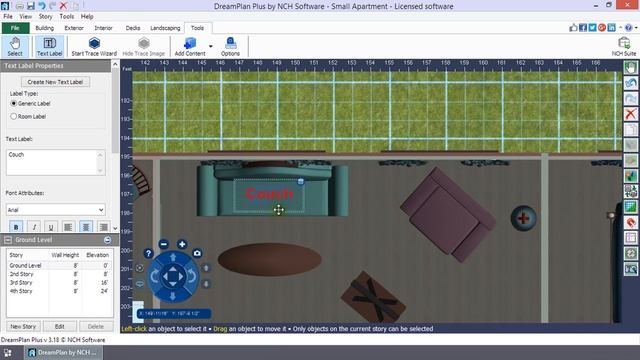Screen dimensions: 640x360
Task: Select the Generic Label radio button
Action: click(13, 104)
